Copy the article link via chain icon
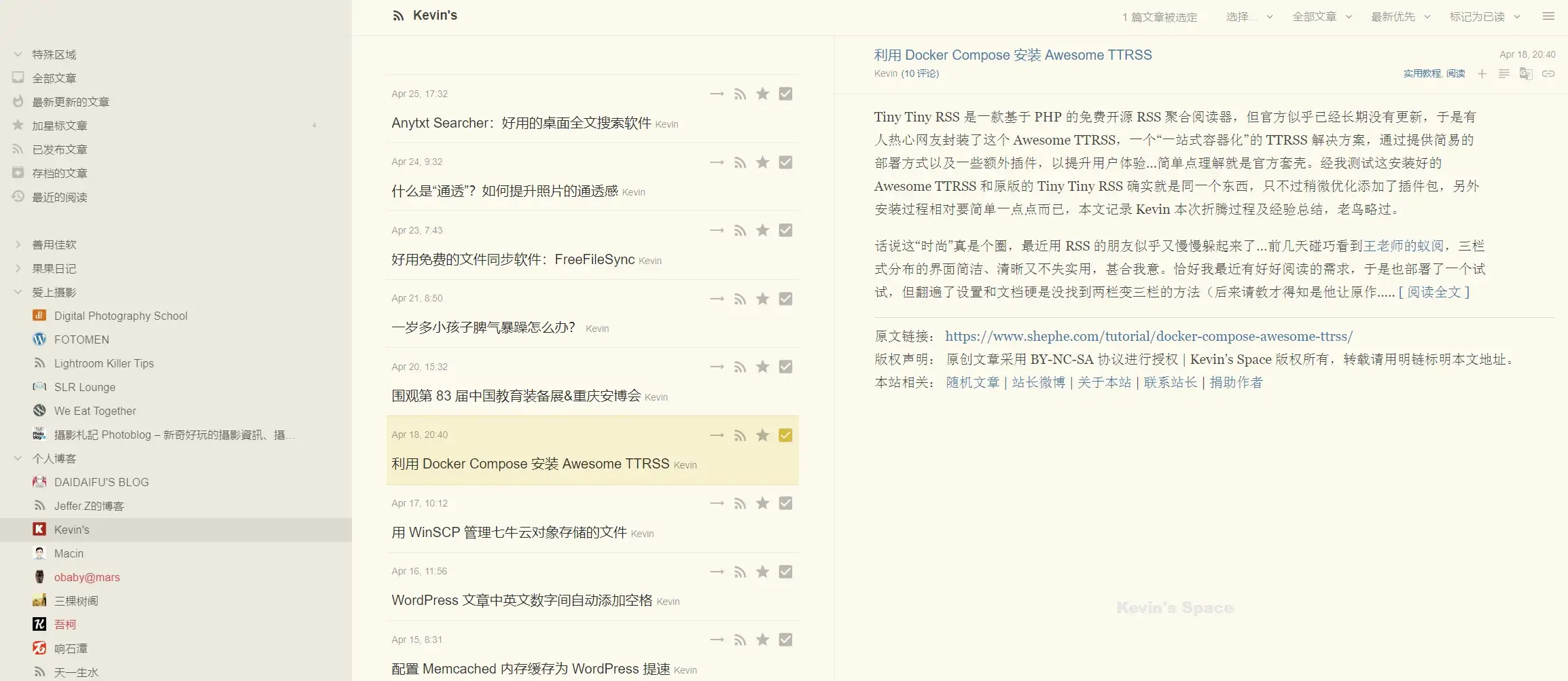The height and width of the screenshot is (681, 1568). coord(1548,73)
